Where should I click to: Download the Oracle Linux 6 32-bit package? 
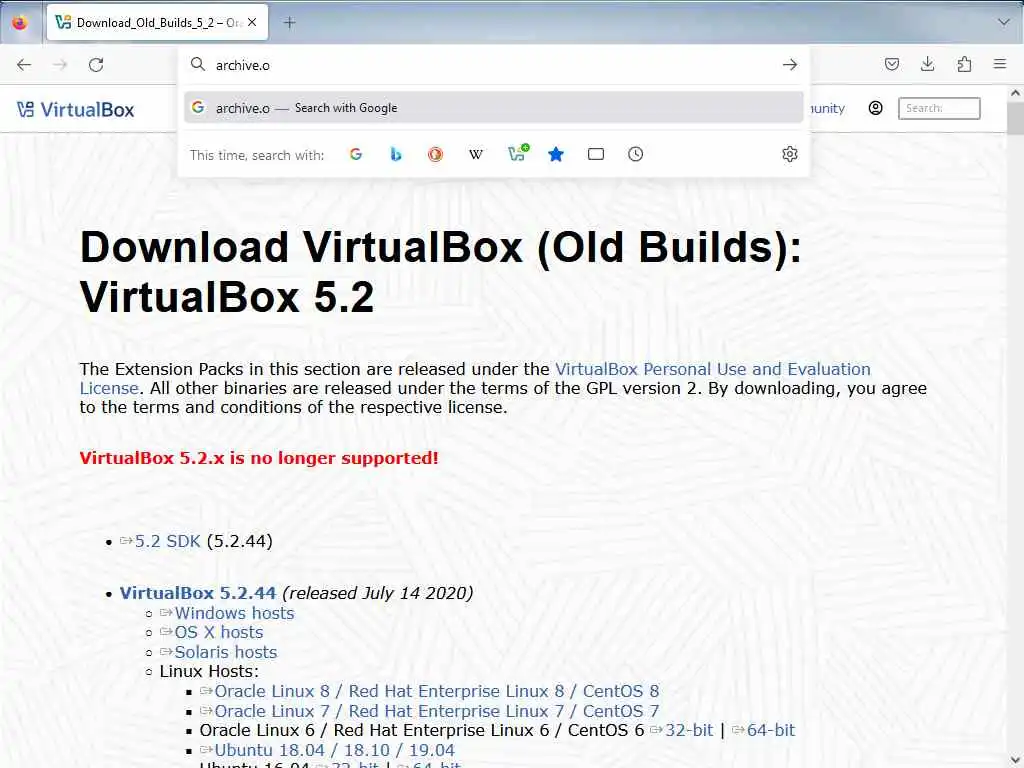688,730
